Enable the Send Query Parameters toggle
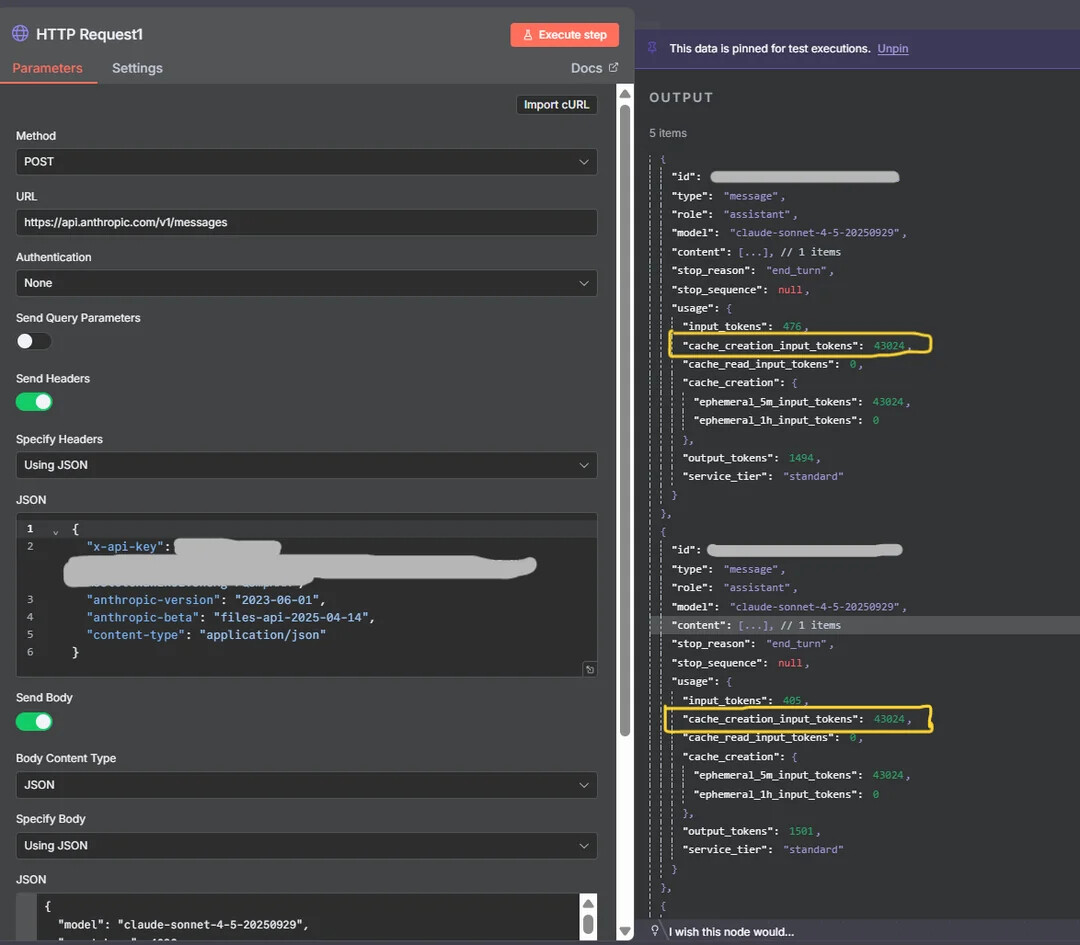The image size is (1080, 945). click(x=34, y=341)
